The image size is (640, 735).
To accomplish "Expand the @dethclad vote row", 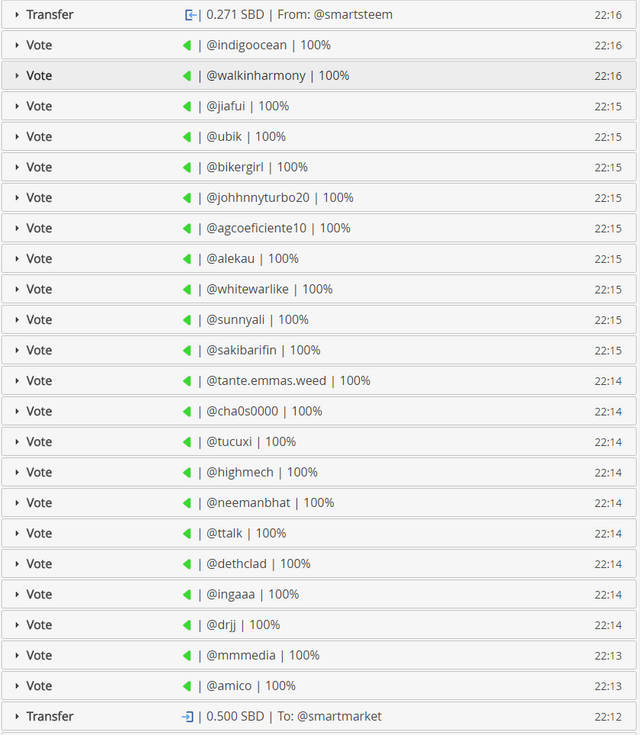I will click(17, 563).
